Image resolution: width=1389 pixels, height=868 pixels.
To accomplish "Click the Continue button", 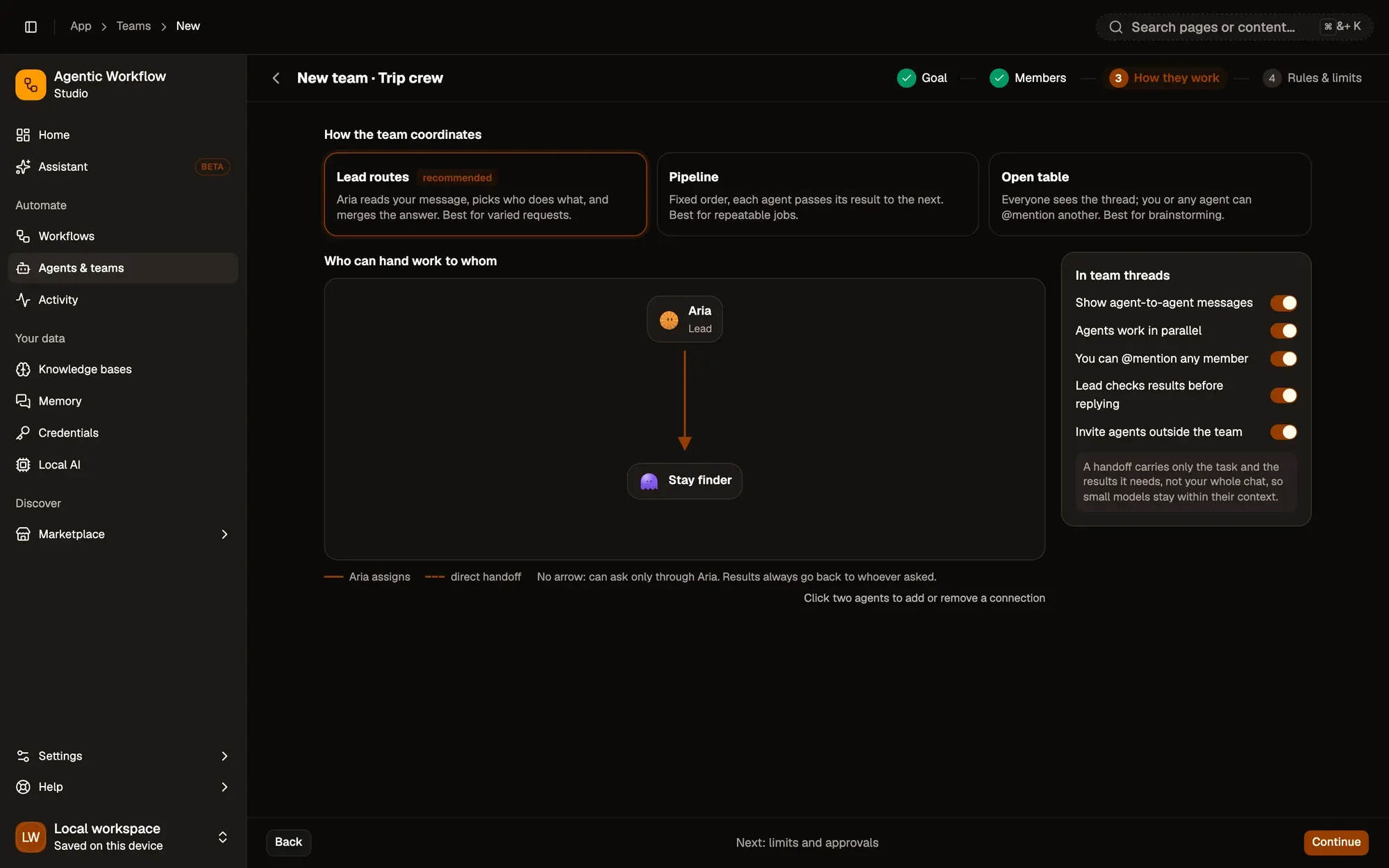I will (1336, 842).
